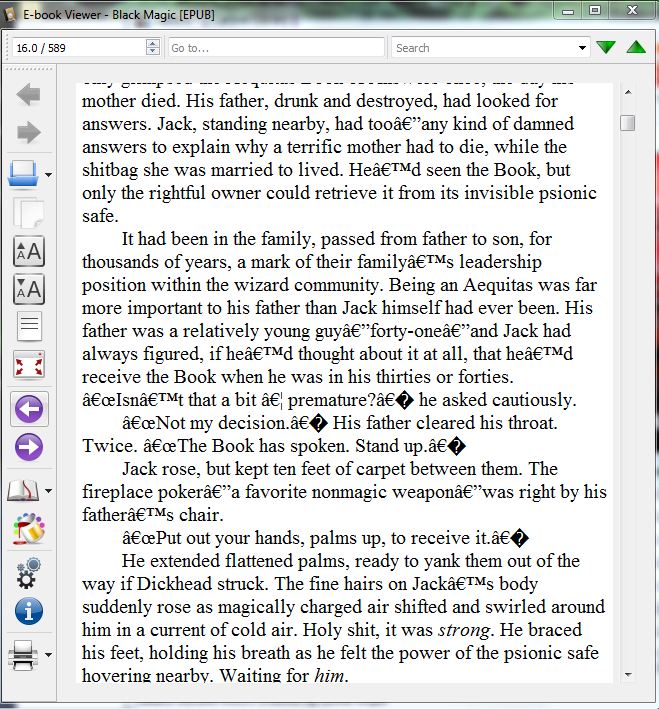Click the italic word "strong" in the text
Image resolution: width=659 pixels, height=709 pixels.
464,630
